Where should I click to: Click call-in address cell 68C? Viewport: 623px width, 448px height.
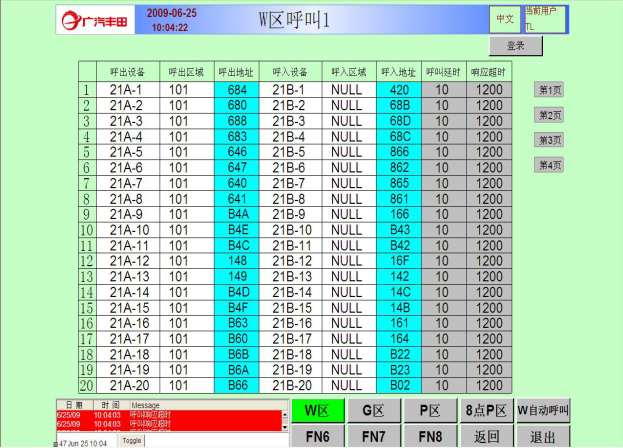[399, 137]
